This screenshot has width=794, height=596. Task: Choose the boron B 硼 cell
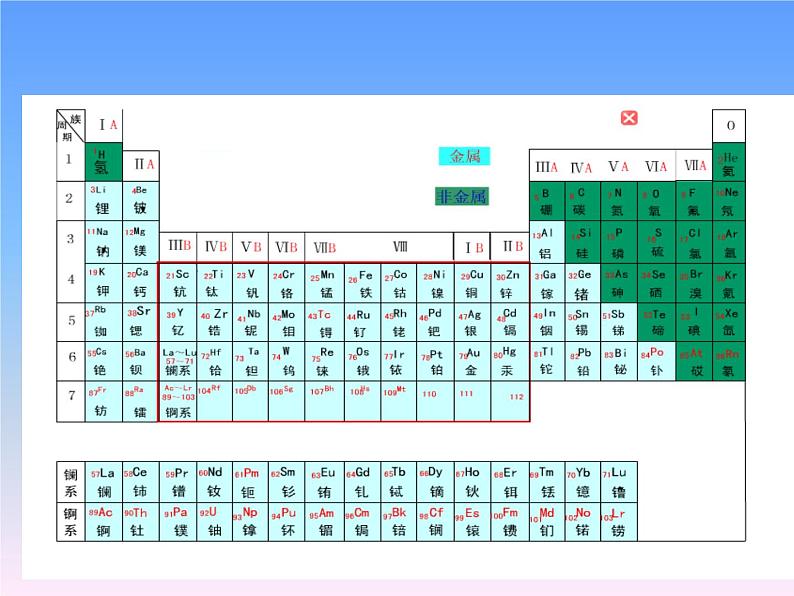(x=547, y=201)
